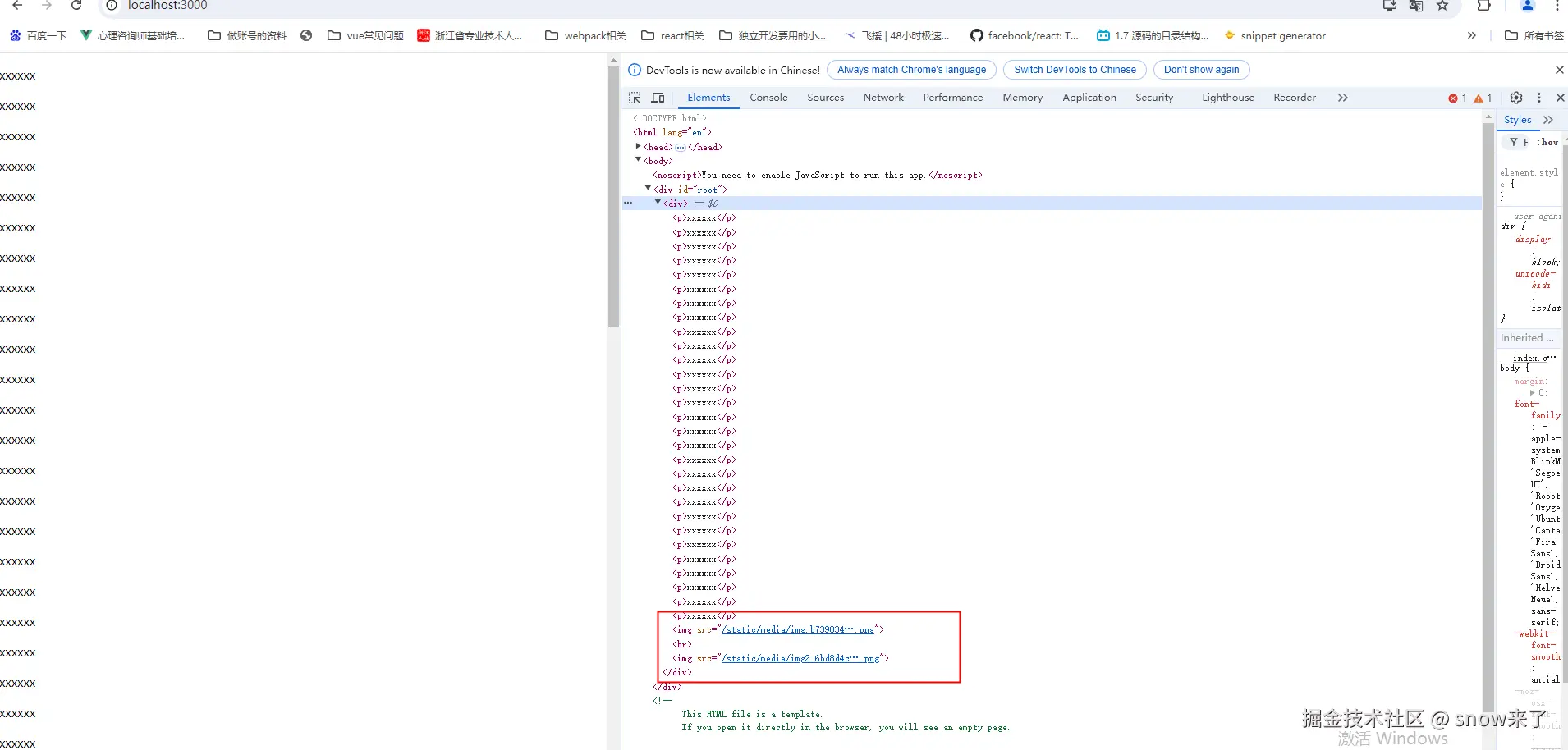1568x750 pixels.
Task: Open the selected node's three-dot actions
Action: (x=628, y=203)
